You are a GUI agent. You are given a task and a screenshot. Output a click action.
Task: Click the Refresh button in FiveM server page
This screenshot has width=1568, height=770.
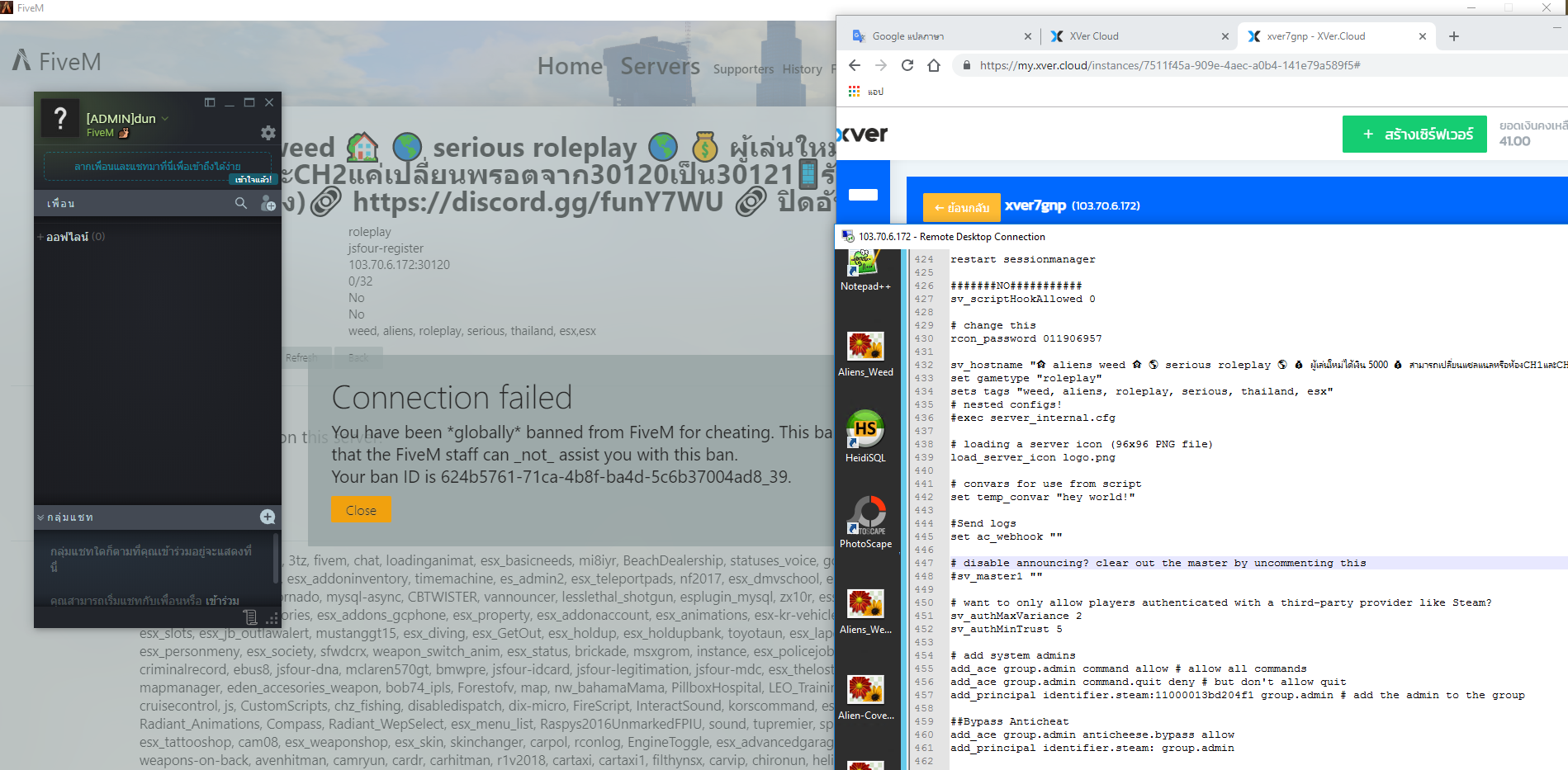tap(302, 357)
